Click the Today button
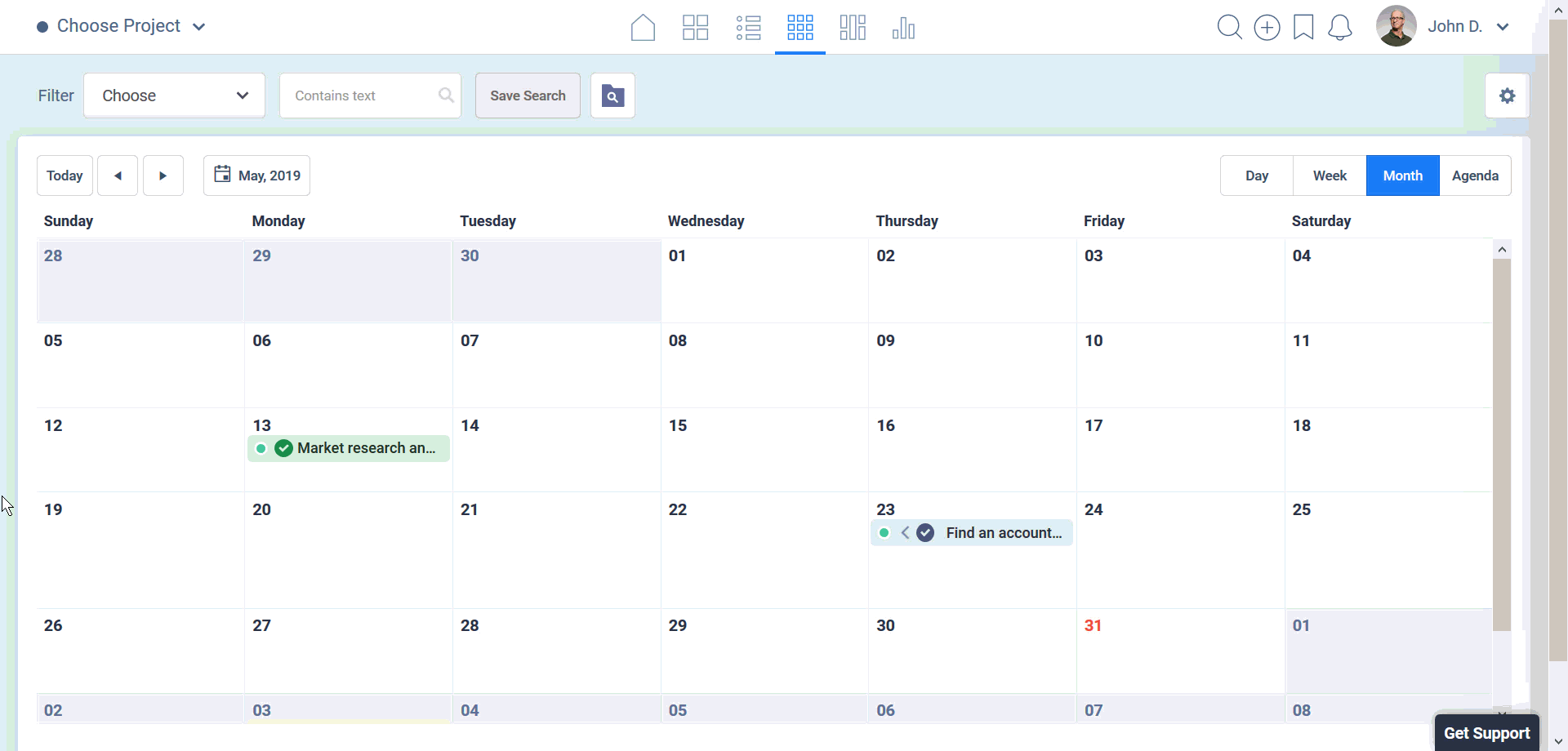Screen dimensions: 1568x751 coord(65,176)
